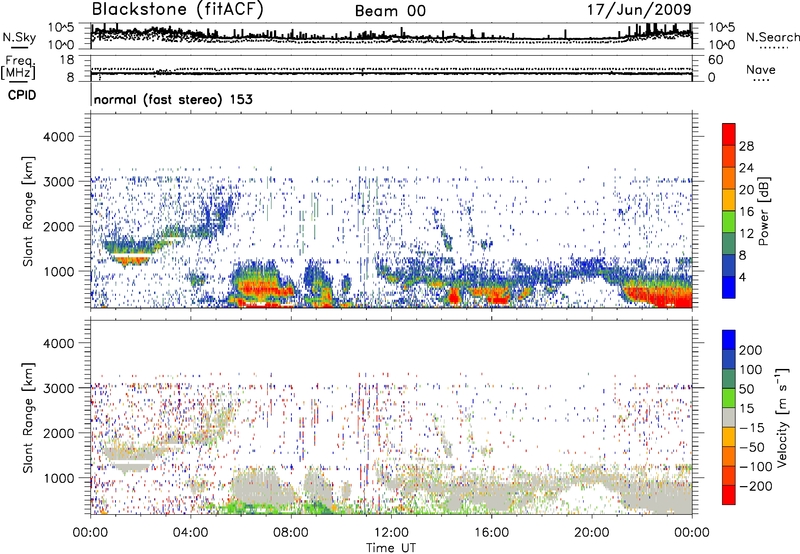The width and height of the screenshot is (800, 554).
Task: Click the blue swatch of Velocity colorbar
Action: point(729,340)
